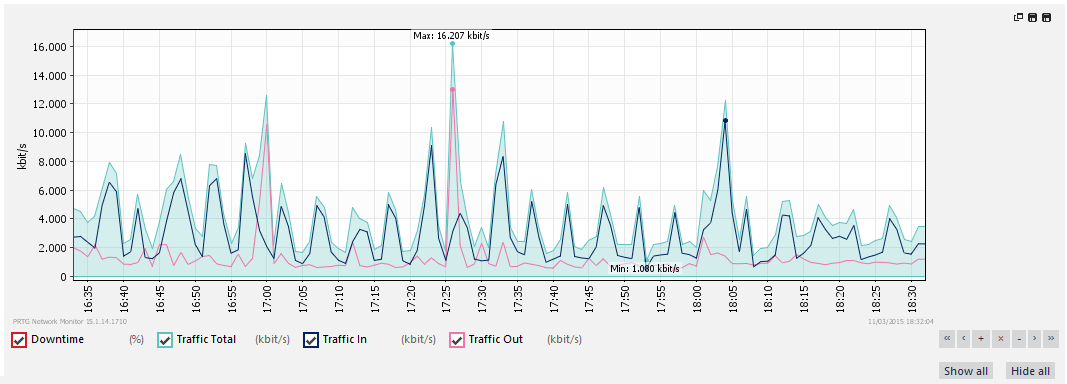1067x384 pixels.
Task: Click the 'Traffic In' legend label
Action: coord(344,339)
